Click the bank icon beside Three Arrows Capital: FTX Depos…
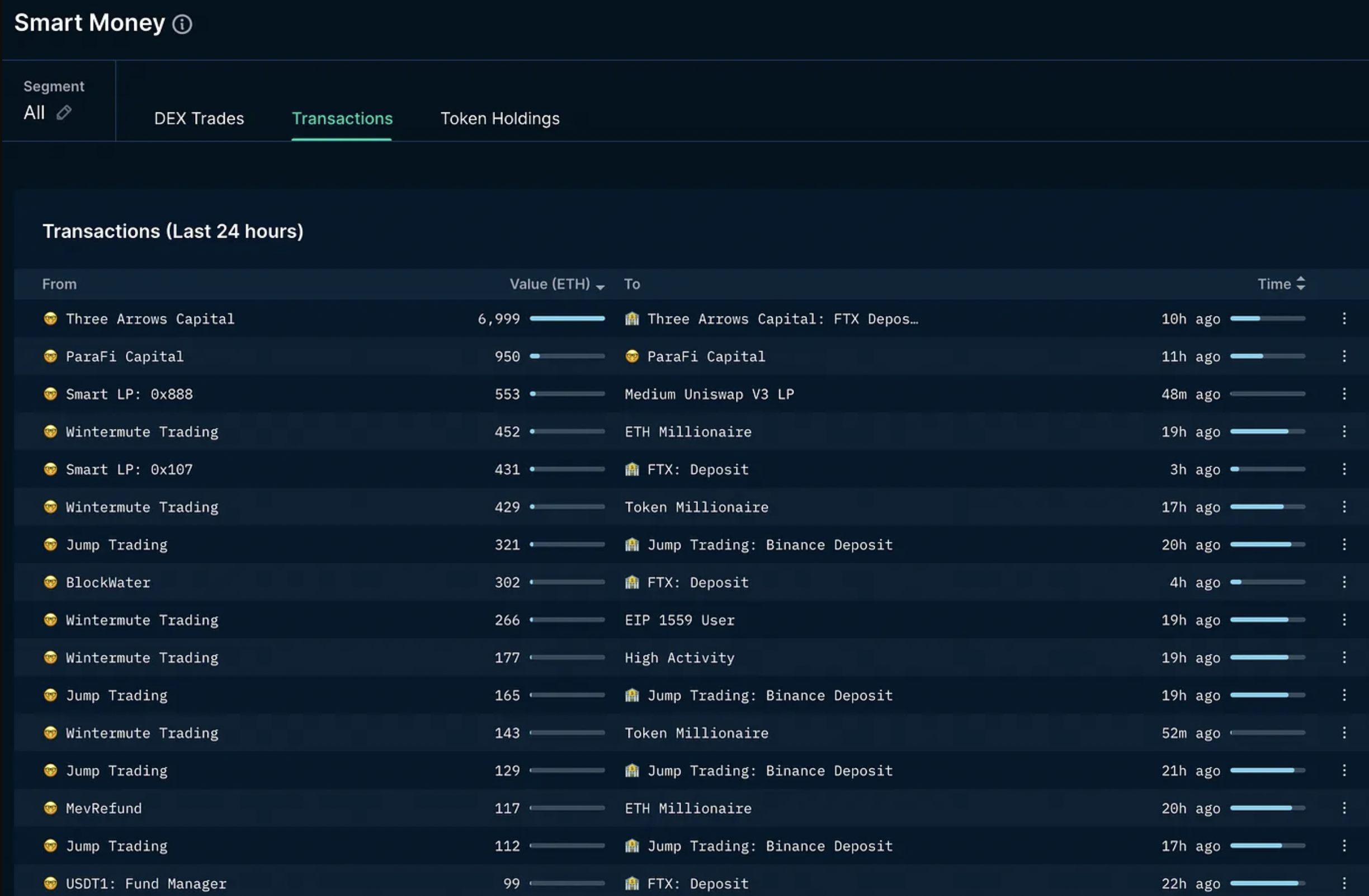 [632, 319]
